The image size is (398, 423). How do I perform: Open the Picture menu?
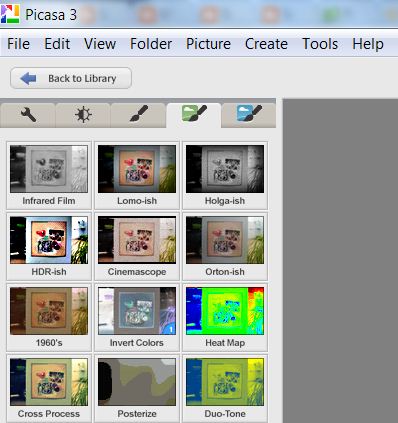[x=208, y=44]
